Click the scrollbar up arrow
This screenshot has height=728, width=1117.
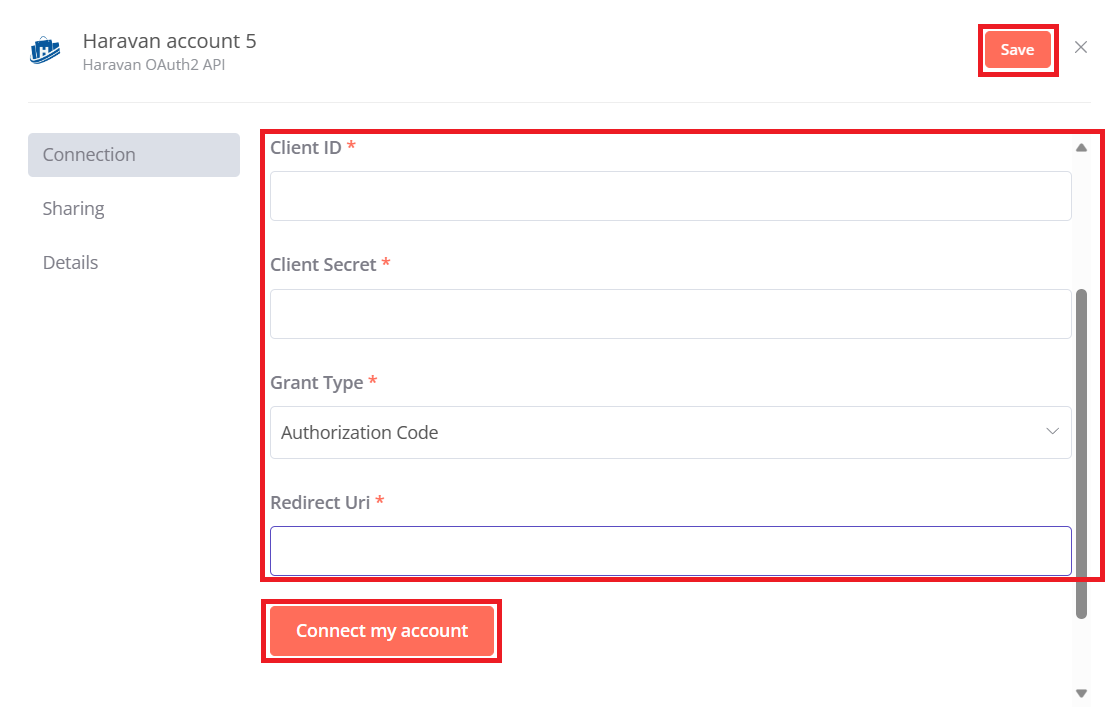pos(1081,148)
